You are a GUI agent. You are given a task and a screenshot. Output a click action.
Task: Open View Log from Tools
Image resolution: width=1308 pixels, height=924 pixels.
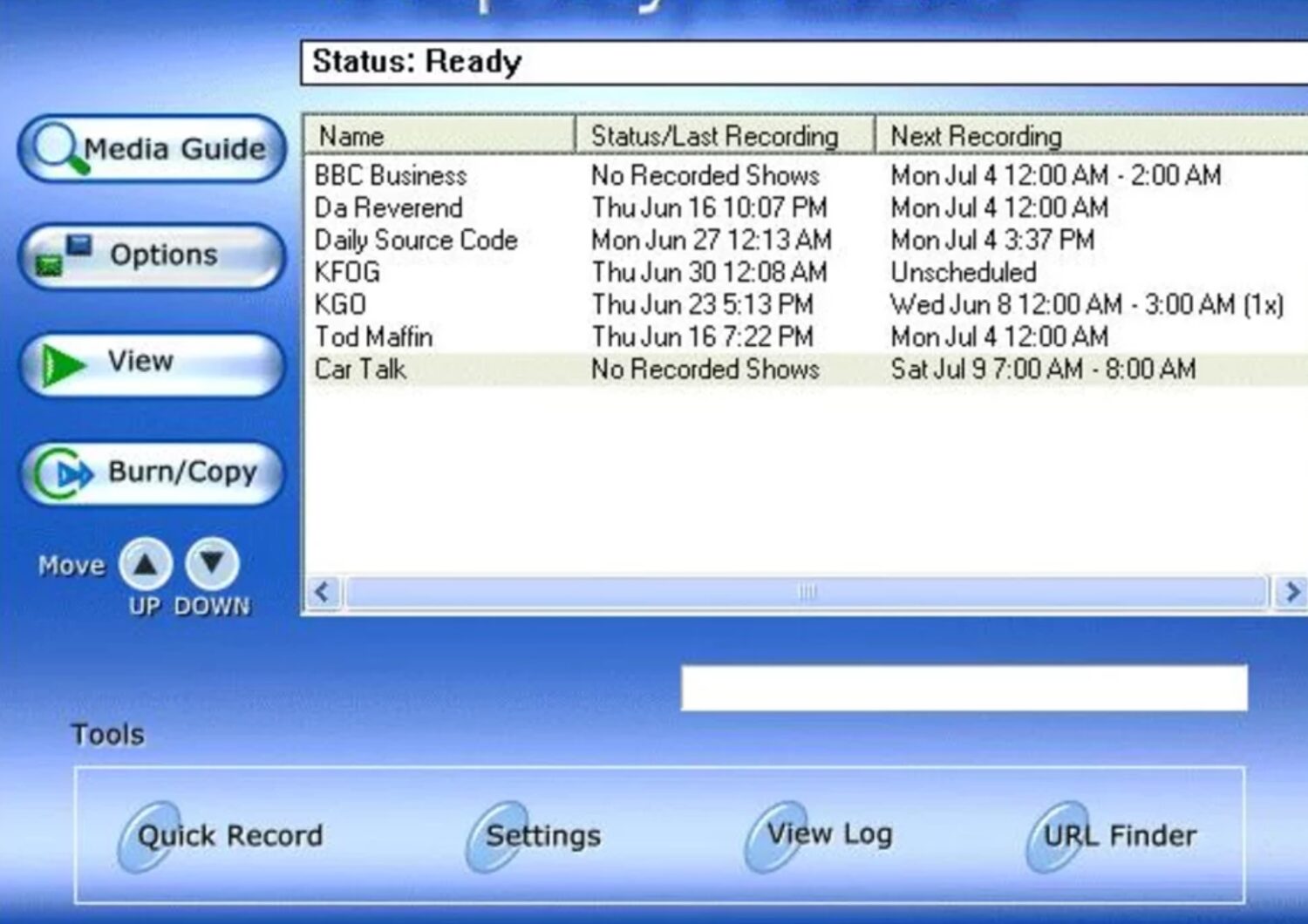(820, 834)
